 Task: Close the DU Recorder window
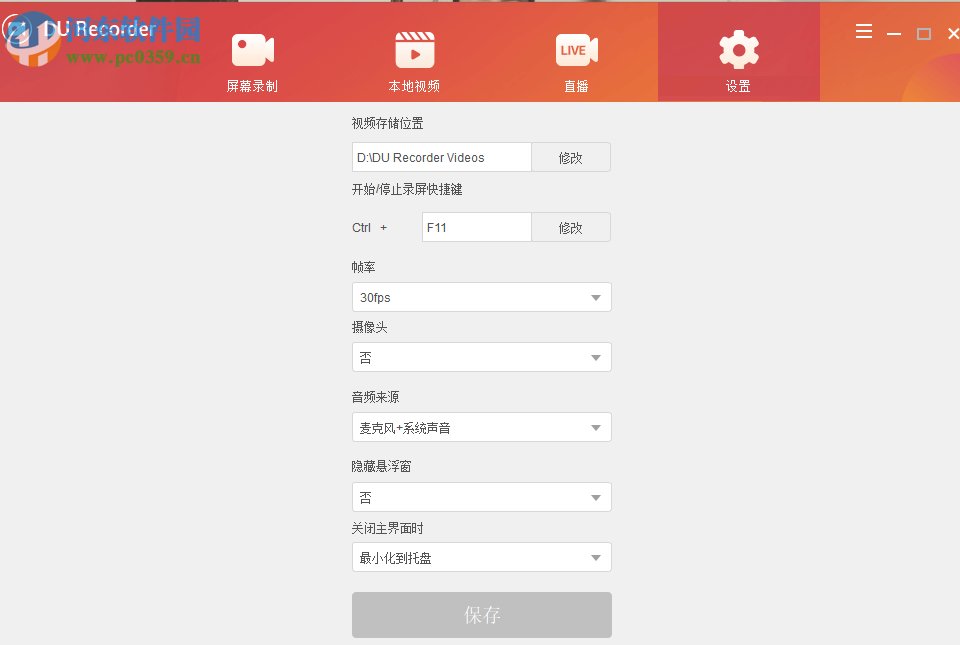click(x=952, y=33)
